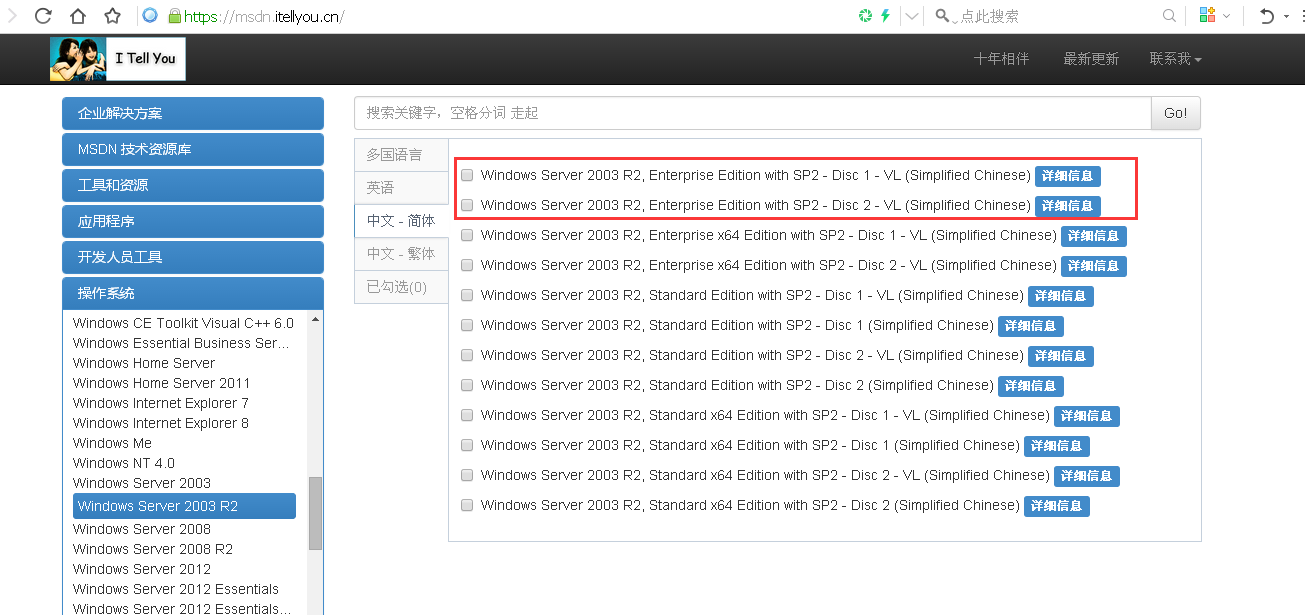Screen dimensions: 1305x615
Task: Click the browser forward arrow
Action: [x=13, y=16]
